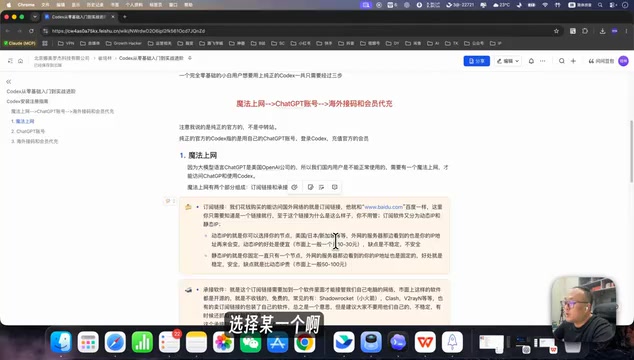Open WeChat from the Dock
The image size is (634, 360).
tap(251, 342)
